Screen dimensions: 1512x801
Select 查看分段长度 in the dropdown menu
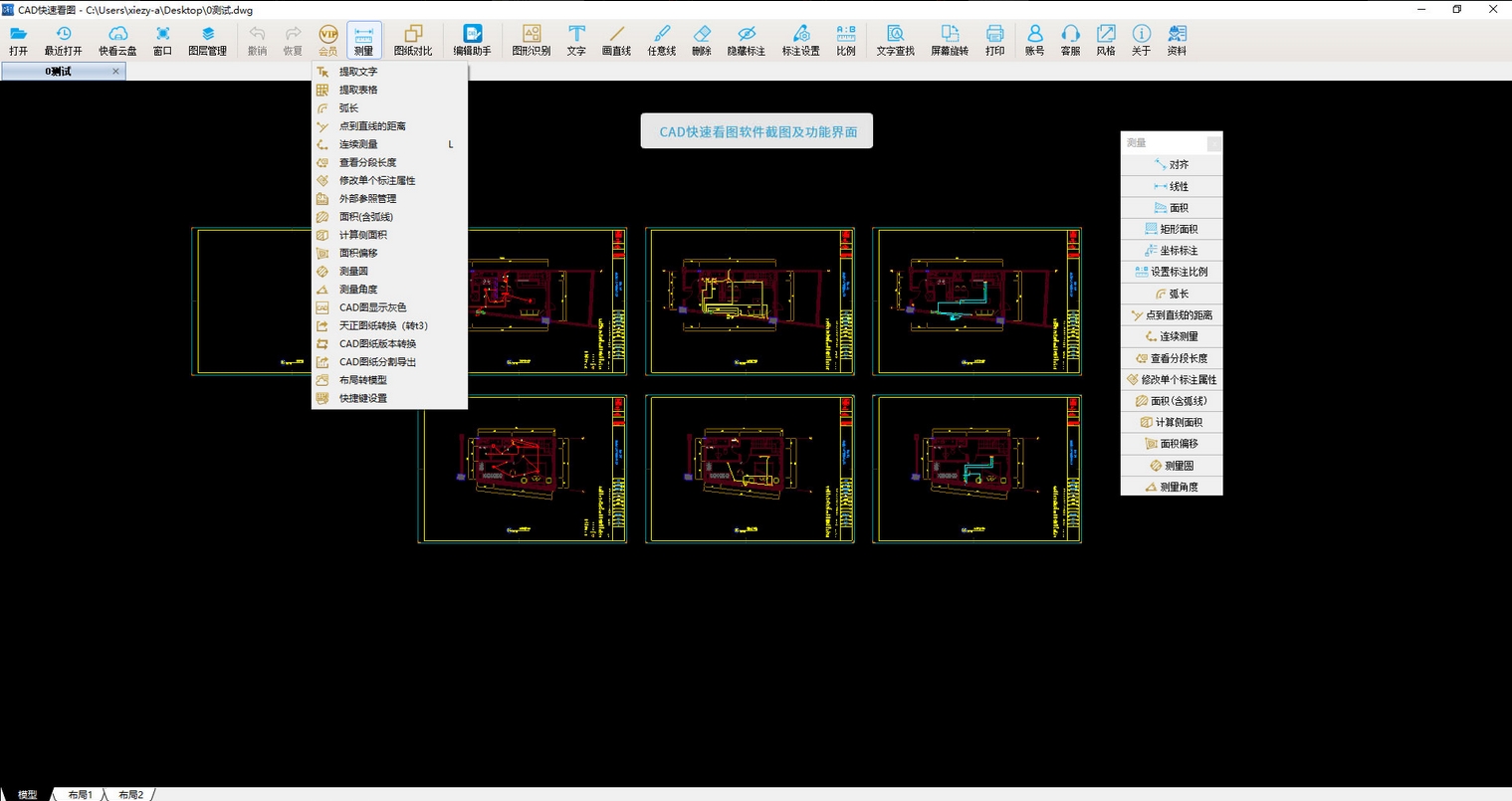click(389, 162)
